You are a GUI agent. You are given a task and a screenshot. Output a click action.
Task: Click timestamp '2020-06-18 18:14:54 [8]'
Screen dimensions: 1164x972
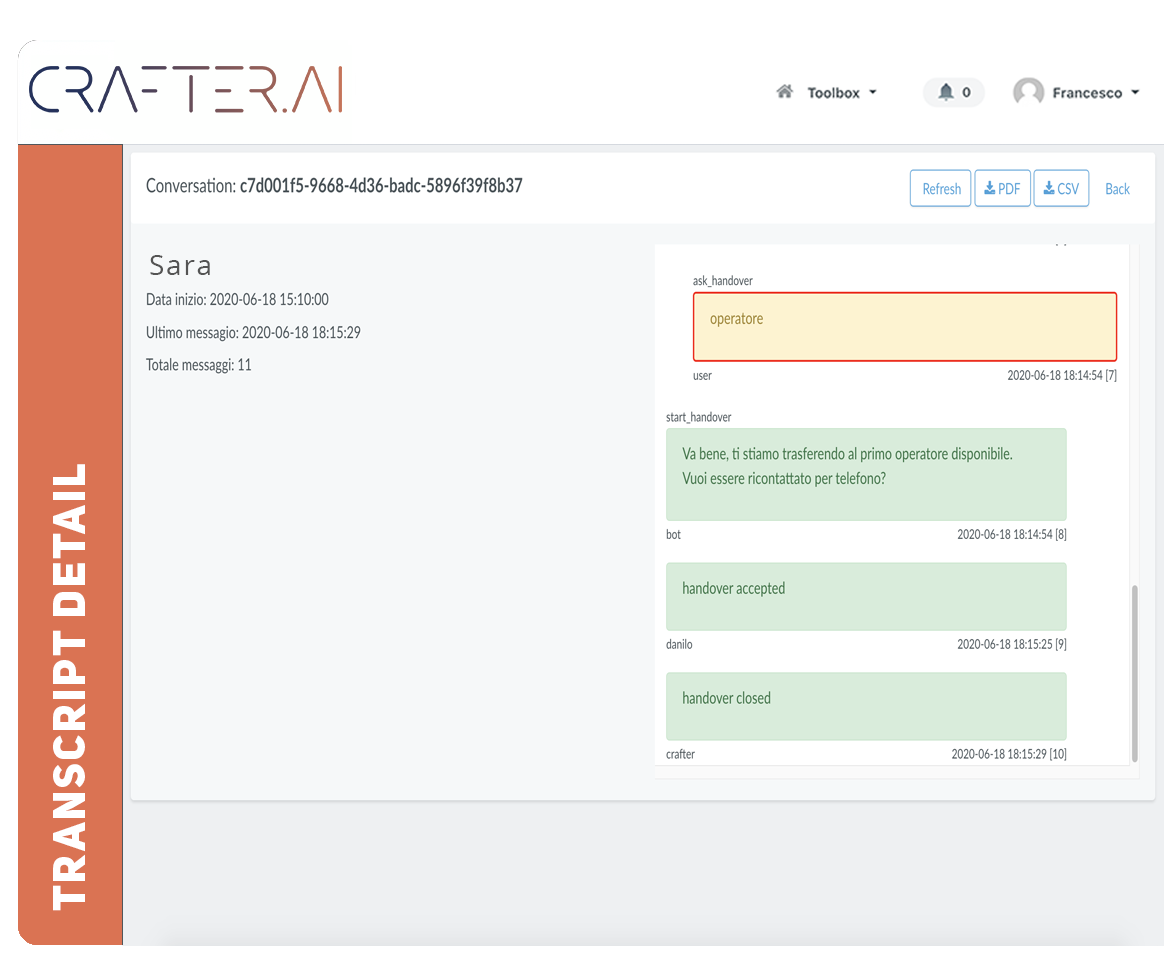tap(1012, 535)
